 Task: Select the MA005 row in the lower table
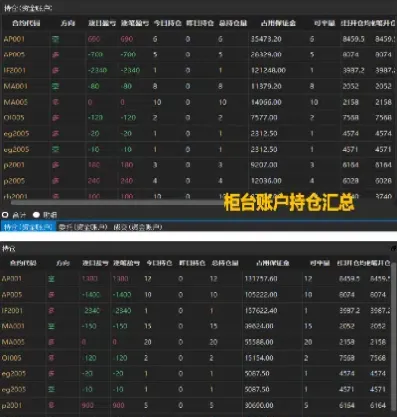196,342
